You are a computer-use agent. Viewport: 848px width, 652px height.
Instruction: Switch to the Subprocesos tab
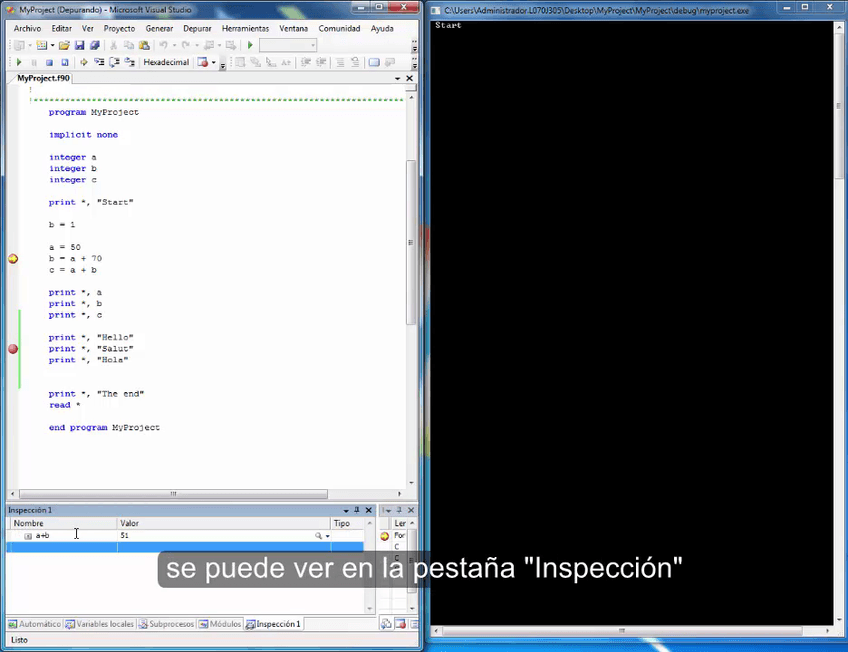click(x=167, y=624)
